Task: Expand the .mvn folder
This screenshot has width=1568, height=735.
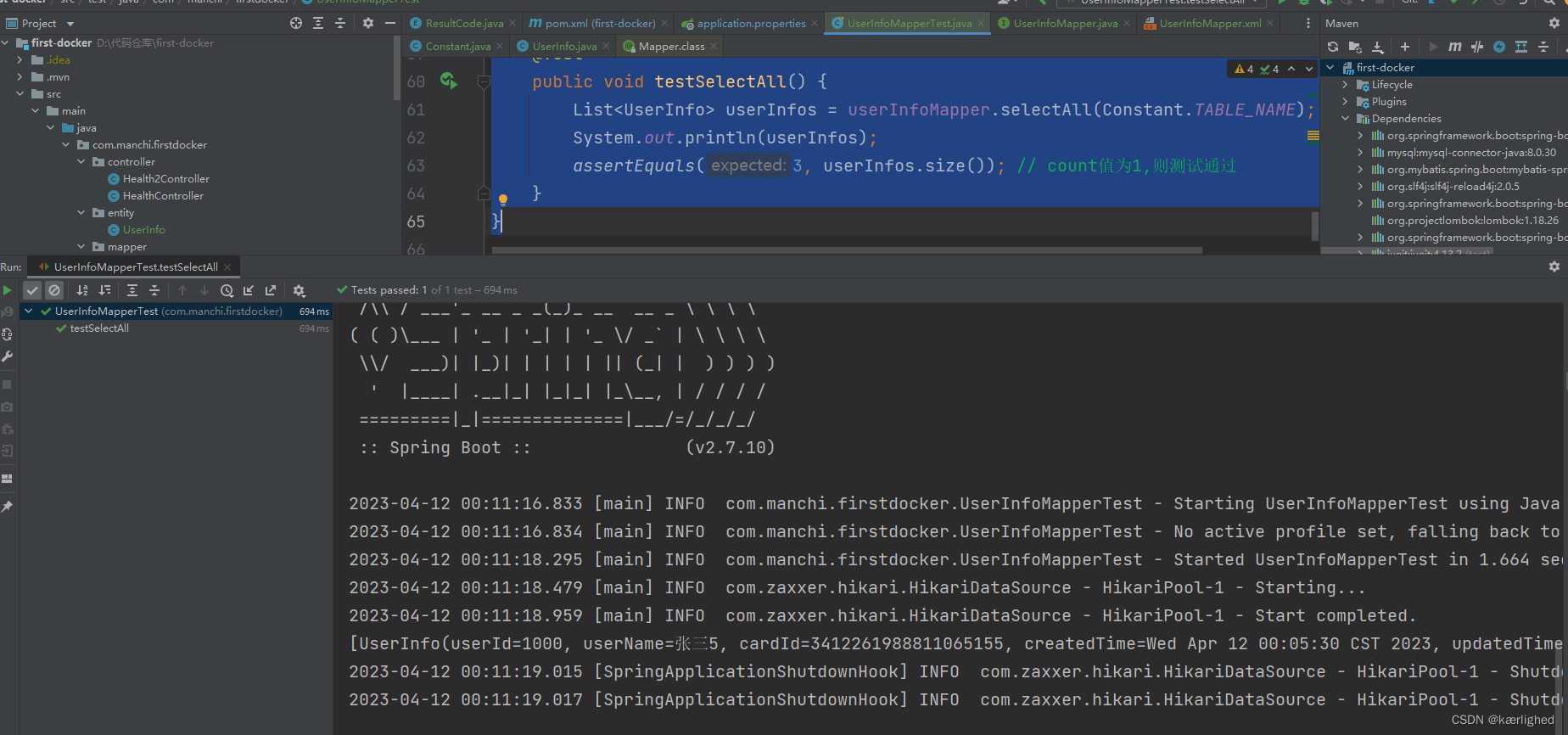Action: (20, 76)
